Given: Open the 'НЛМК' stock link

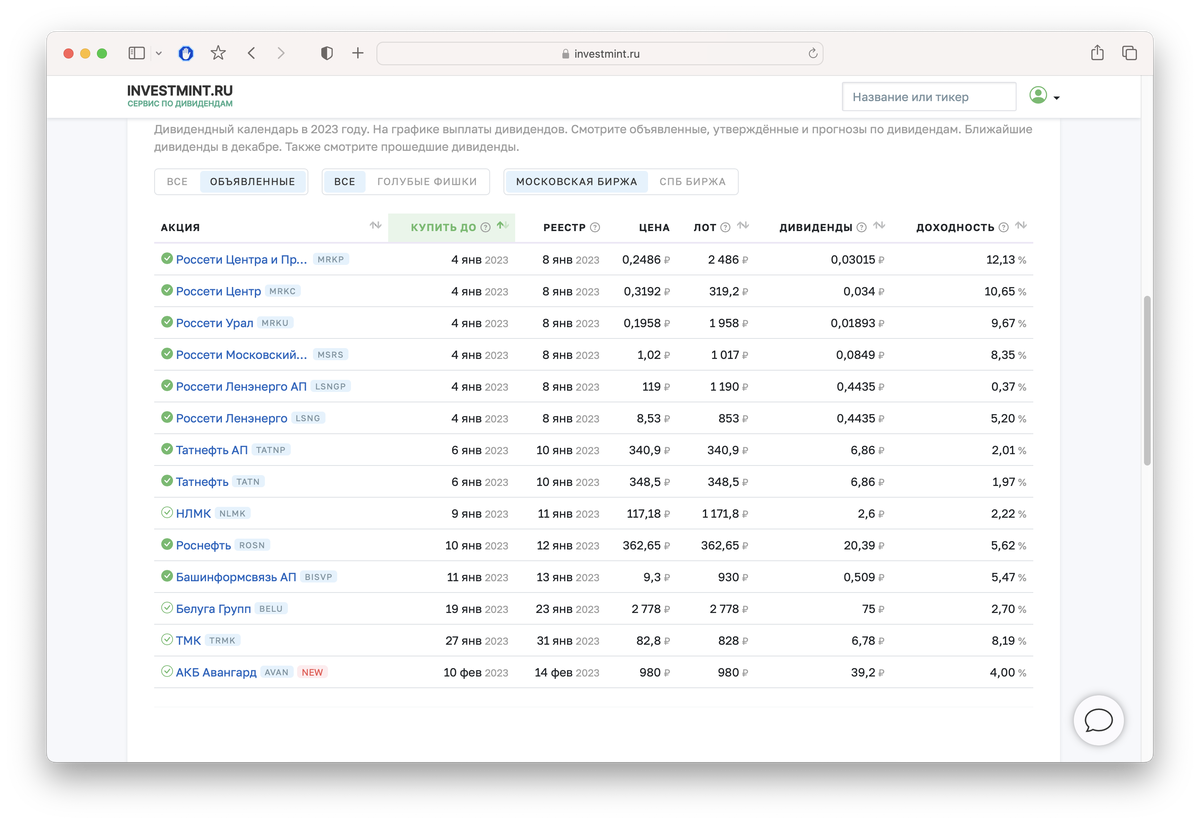Looking at the screenshot, I should tap(193, 514).
